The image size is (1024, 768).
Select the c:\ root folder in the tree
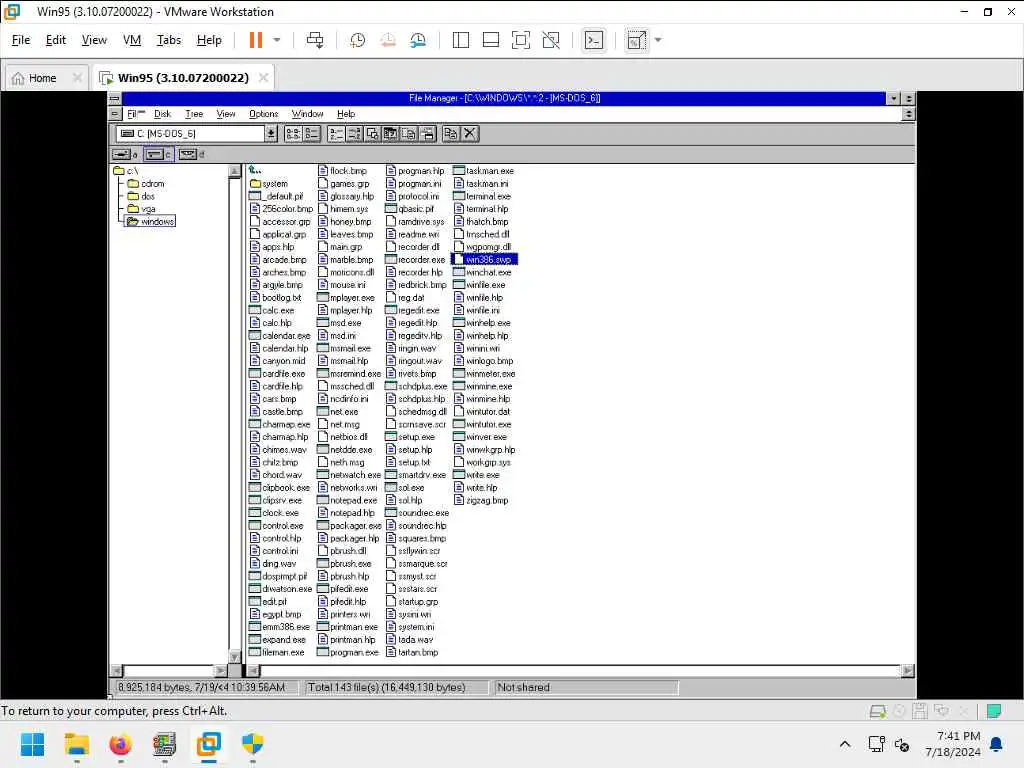tap(126, 171)
